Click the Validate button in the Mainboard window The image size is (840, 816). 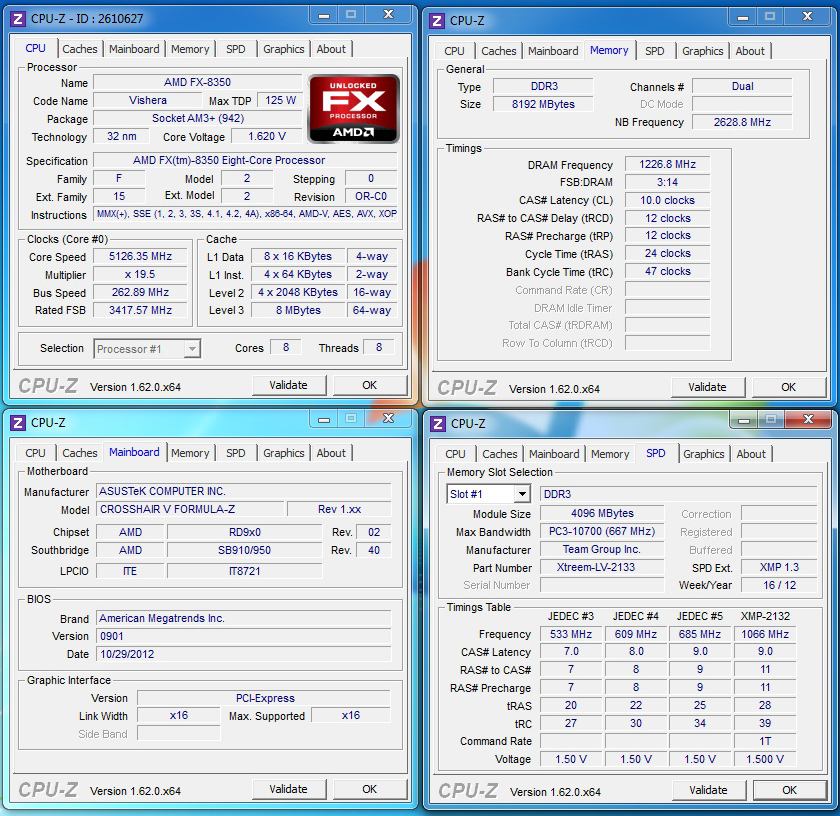pos(288,789)
